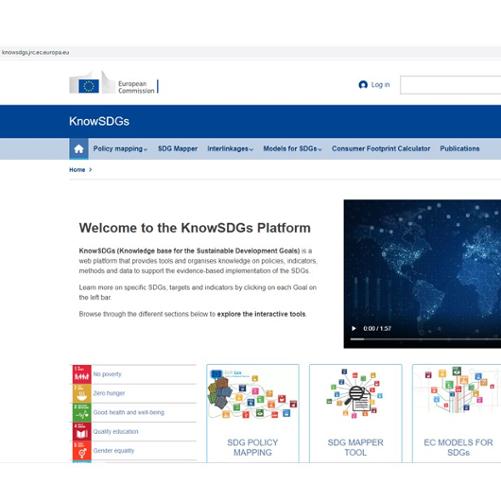Open the Good health and well-being link
Screen dimensions: 501x501
[x=129, y=412]
